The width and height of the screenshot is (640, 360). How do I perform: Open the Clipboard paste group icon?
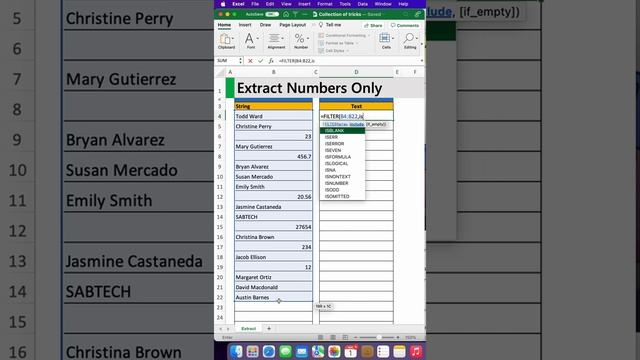226,39
